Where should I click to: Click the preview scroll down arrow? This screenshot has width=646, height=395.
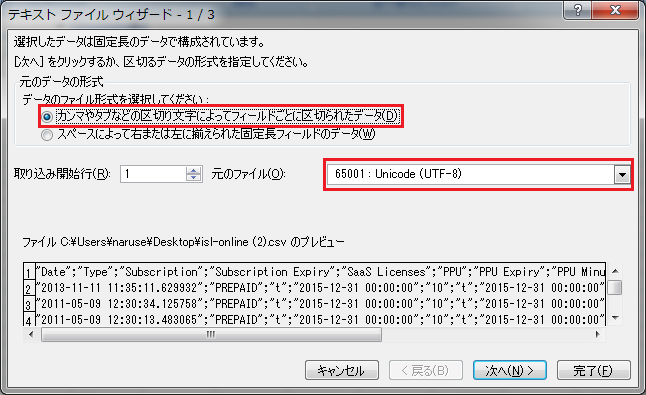tap(615, 317)
